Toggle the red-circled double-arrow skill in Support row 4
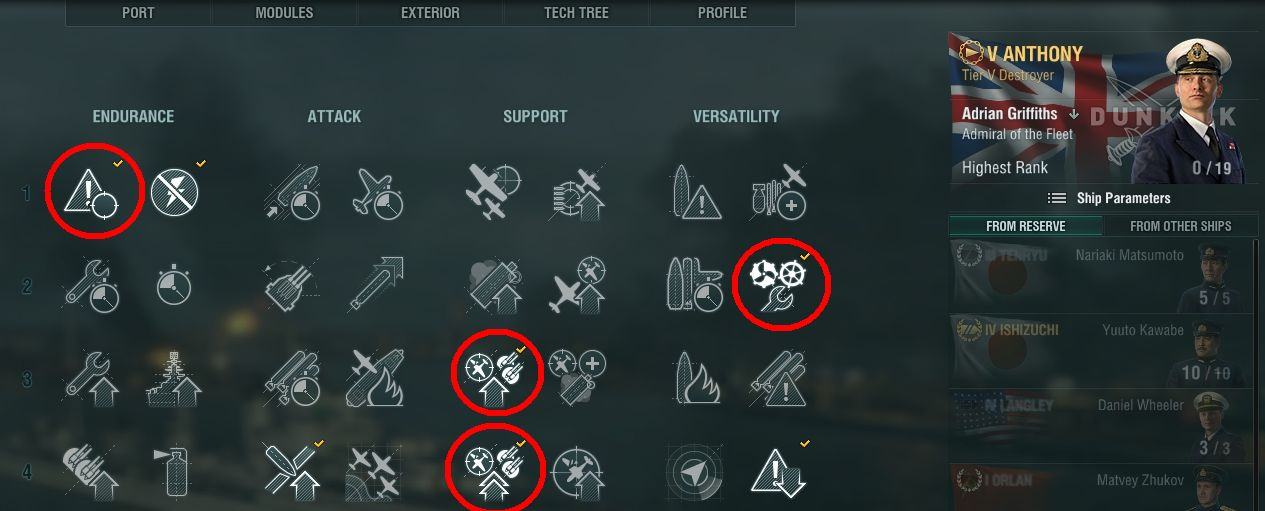This screenshot has height=511, width=1265. [x=497, y=470]
